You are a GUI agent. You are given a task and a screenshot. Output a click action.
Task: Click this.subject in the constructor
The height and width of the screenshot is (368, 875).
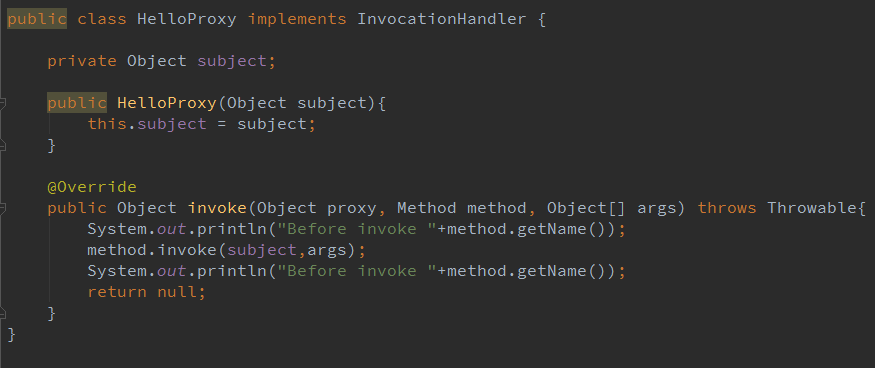coord(147,124)
